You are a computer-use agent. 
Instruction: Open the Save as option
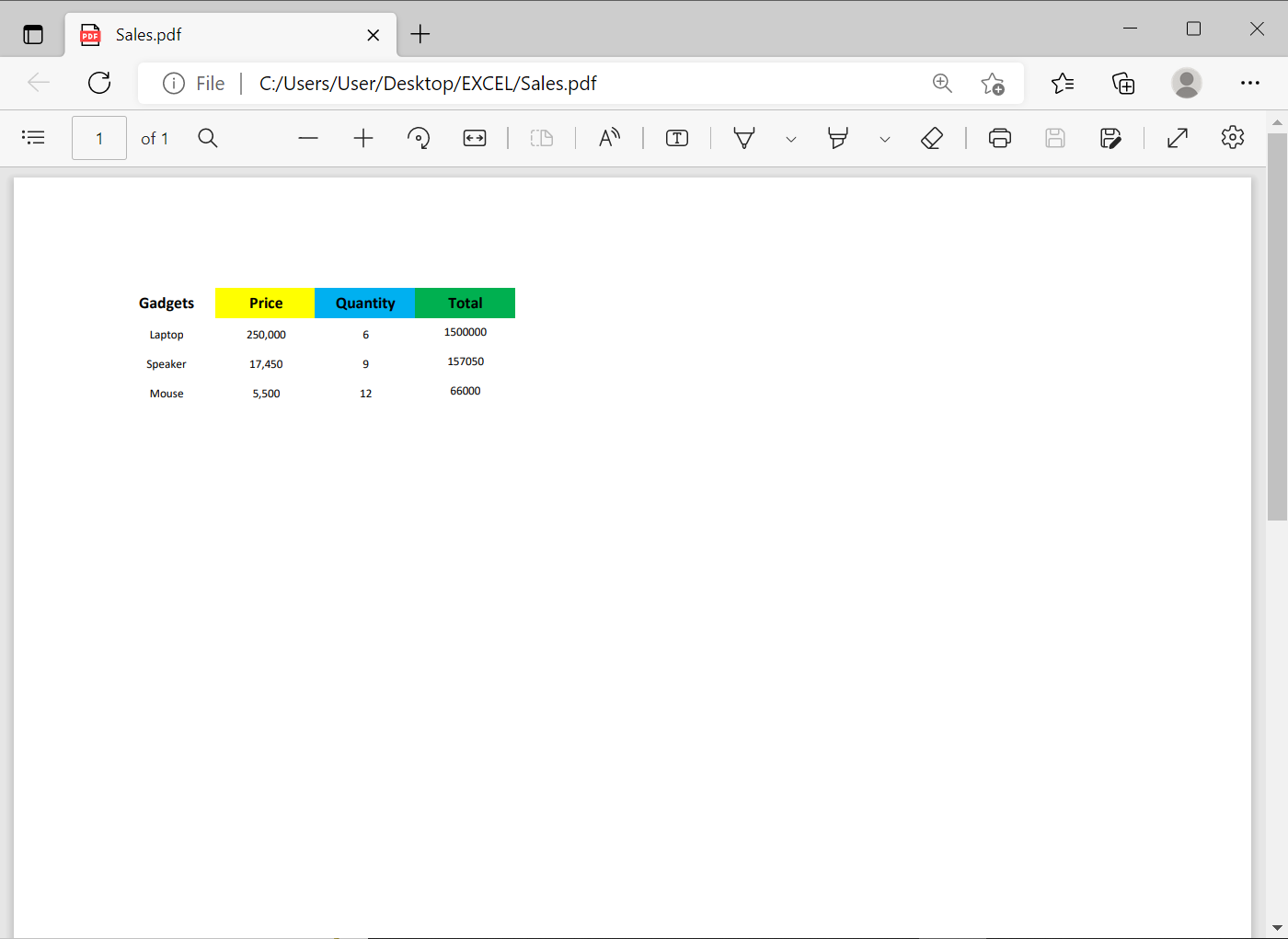1110,138
